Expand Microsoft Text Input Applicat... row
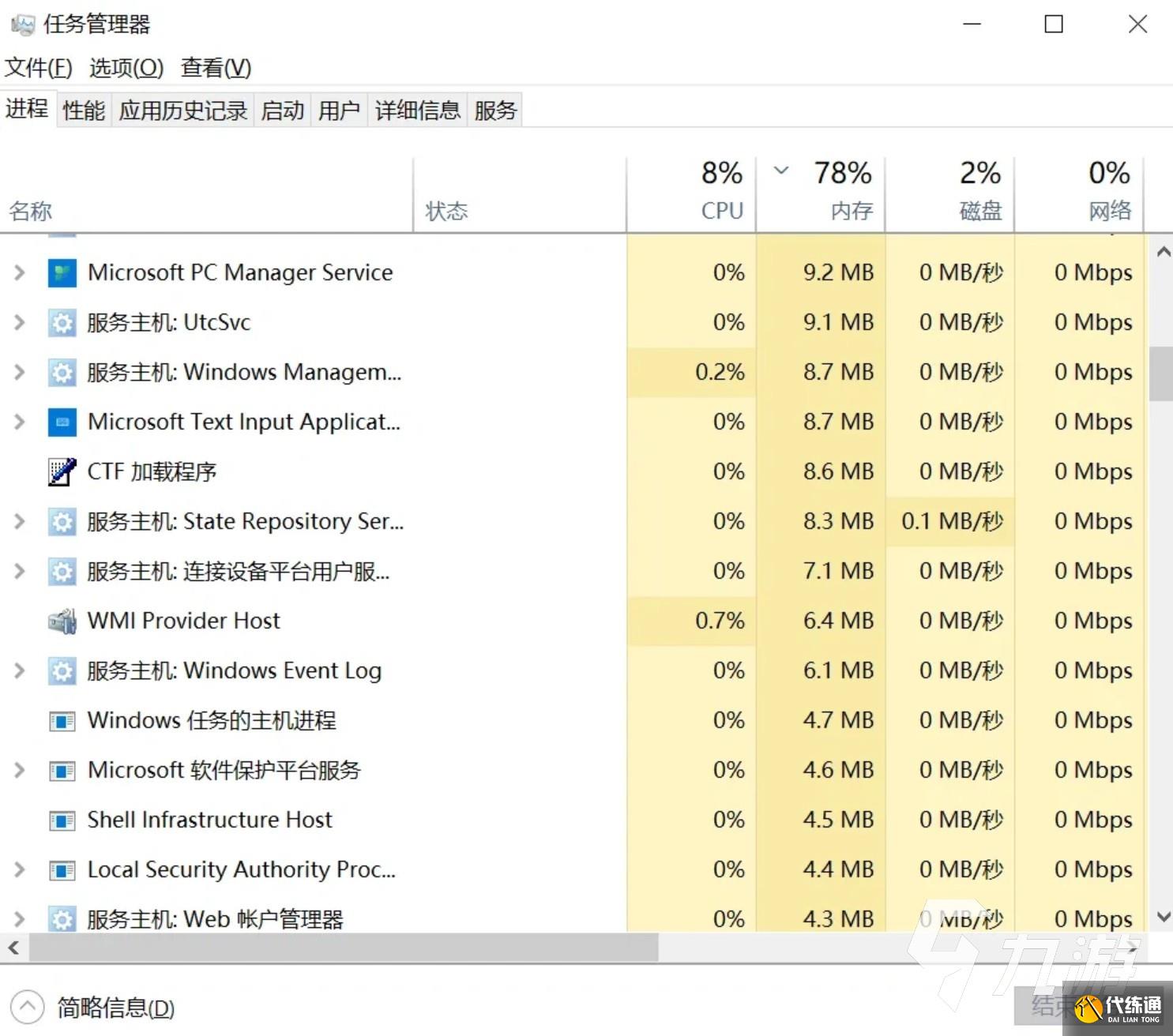1173x1036 pixels. click(x=20, y=422)
